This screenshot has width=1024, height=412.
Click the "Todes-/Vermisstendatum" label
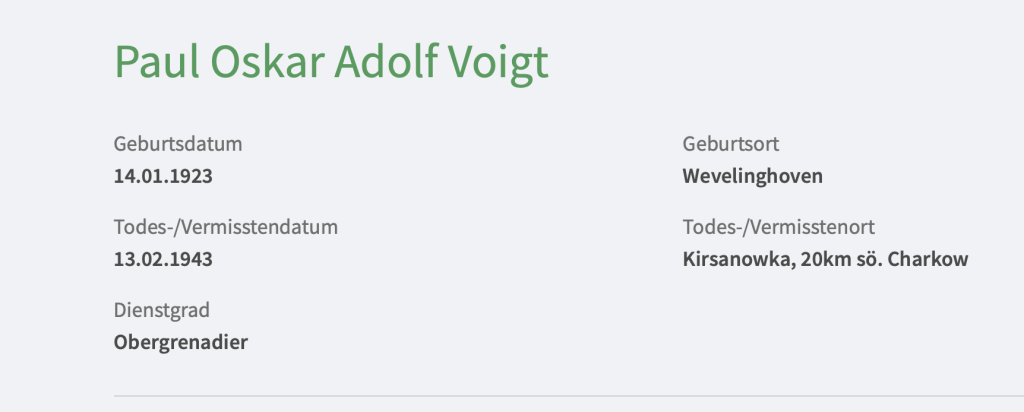(x=226, y=227)
